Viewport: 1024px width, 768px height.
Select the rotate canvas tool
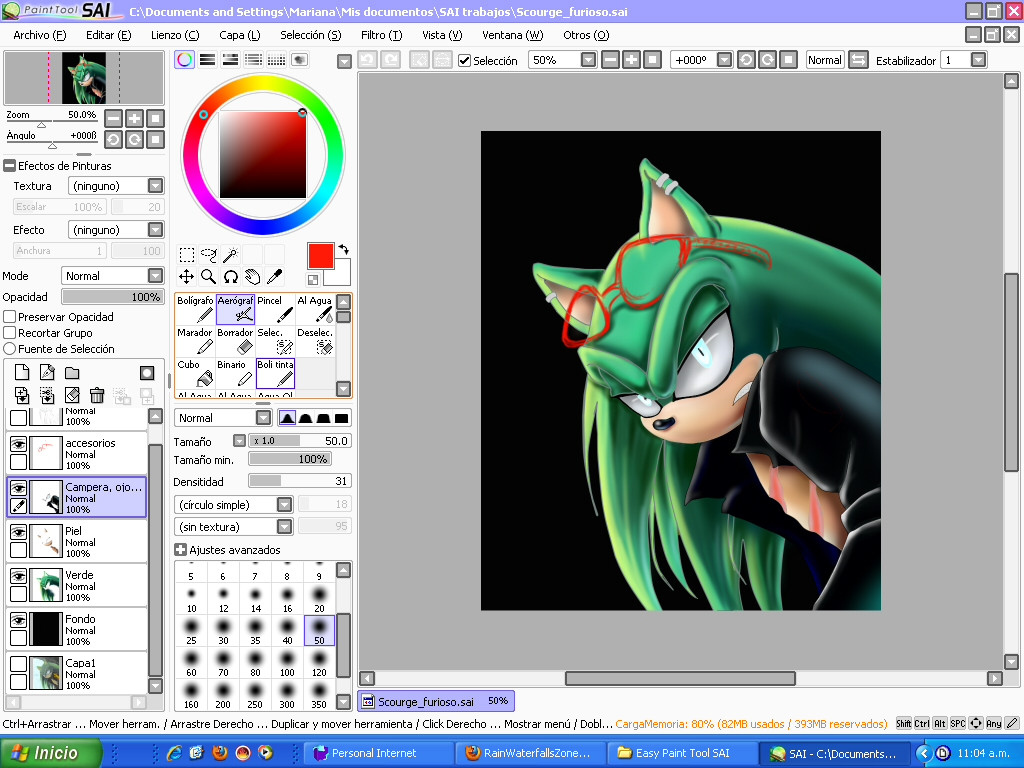231,277
